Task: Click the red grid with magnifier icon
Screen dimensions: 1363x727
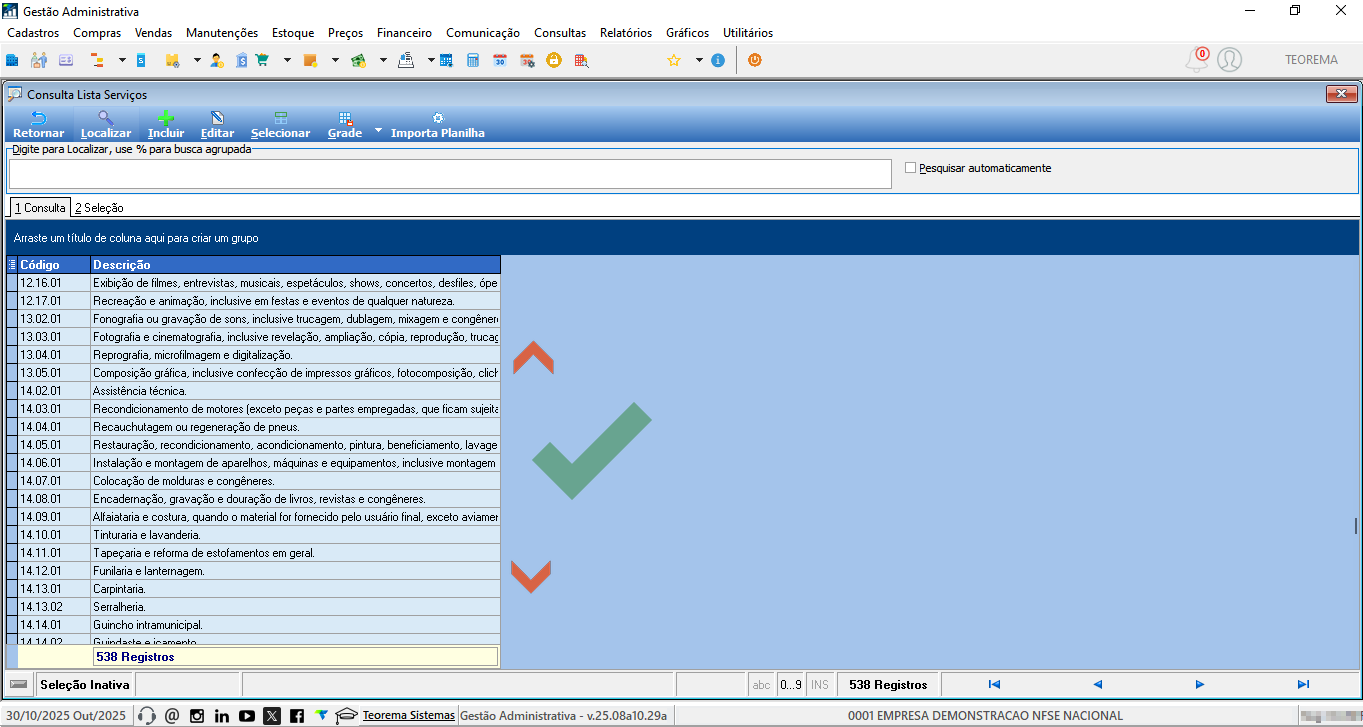Action: point(581,60)
